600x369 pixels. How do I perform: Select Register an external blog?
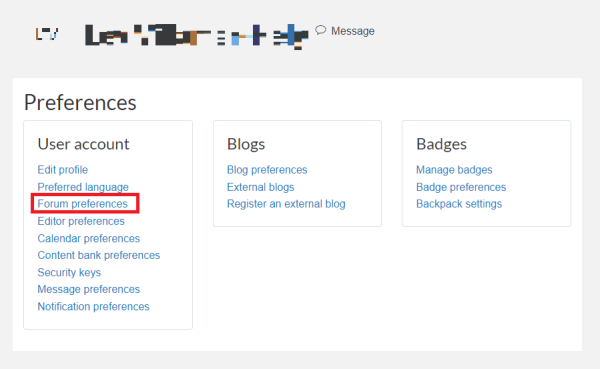coord(286,204)
